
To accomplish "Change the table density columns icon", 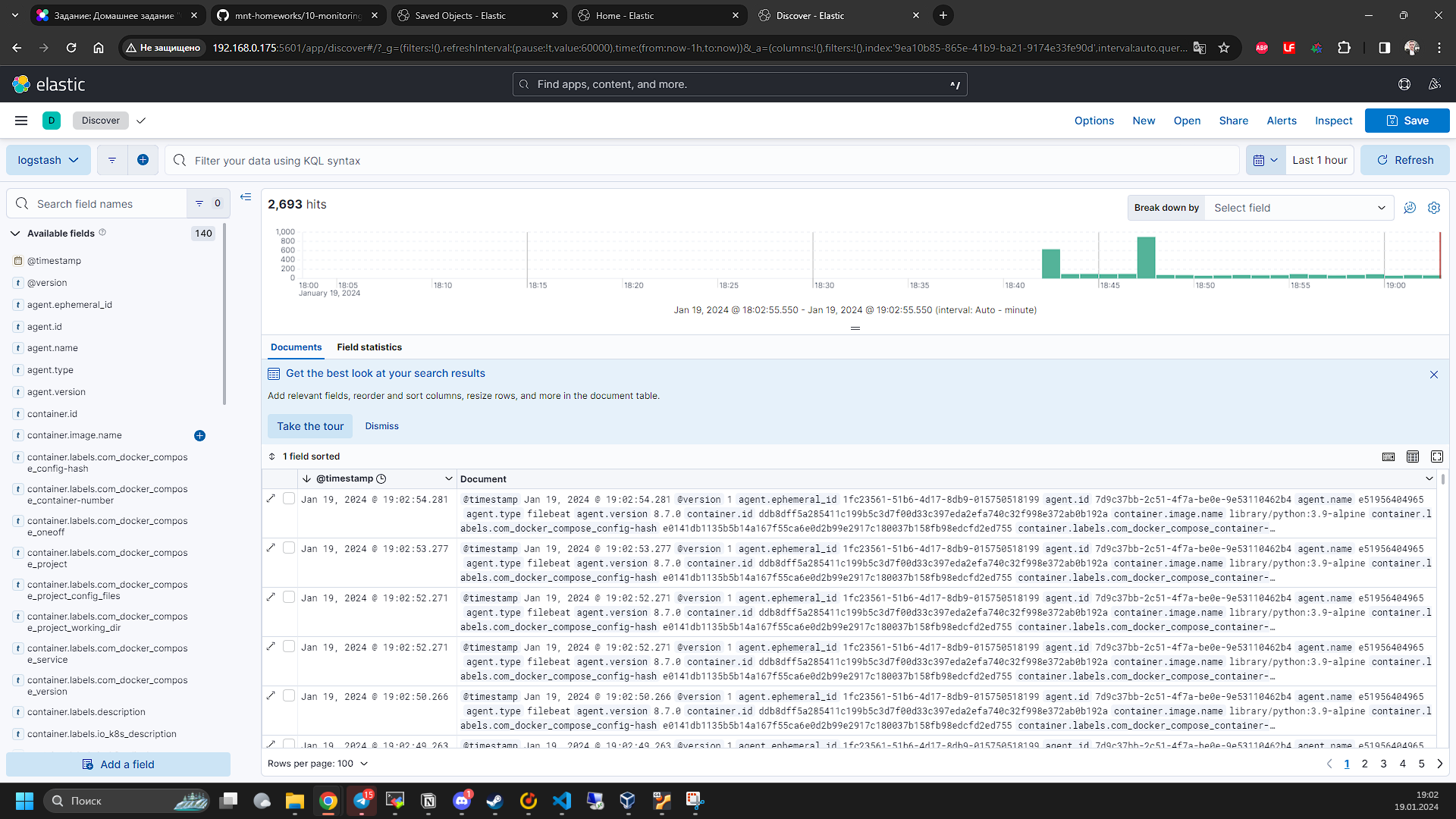I will coord(1413,457).
